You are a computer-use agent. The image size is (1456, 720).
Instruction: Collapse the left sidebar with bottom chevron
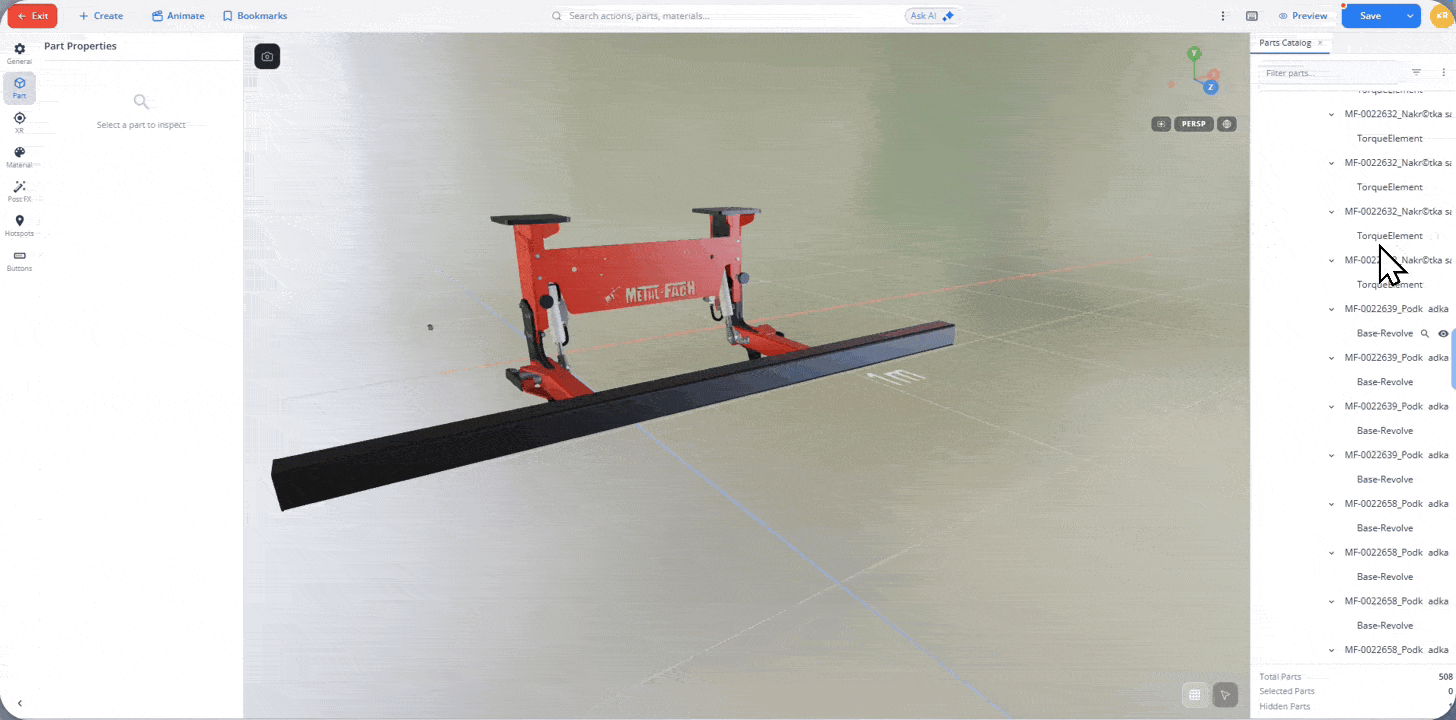pos(19,703)
